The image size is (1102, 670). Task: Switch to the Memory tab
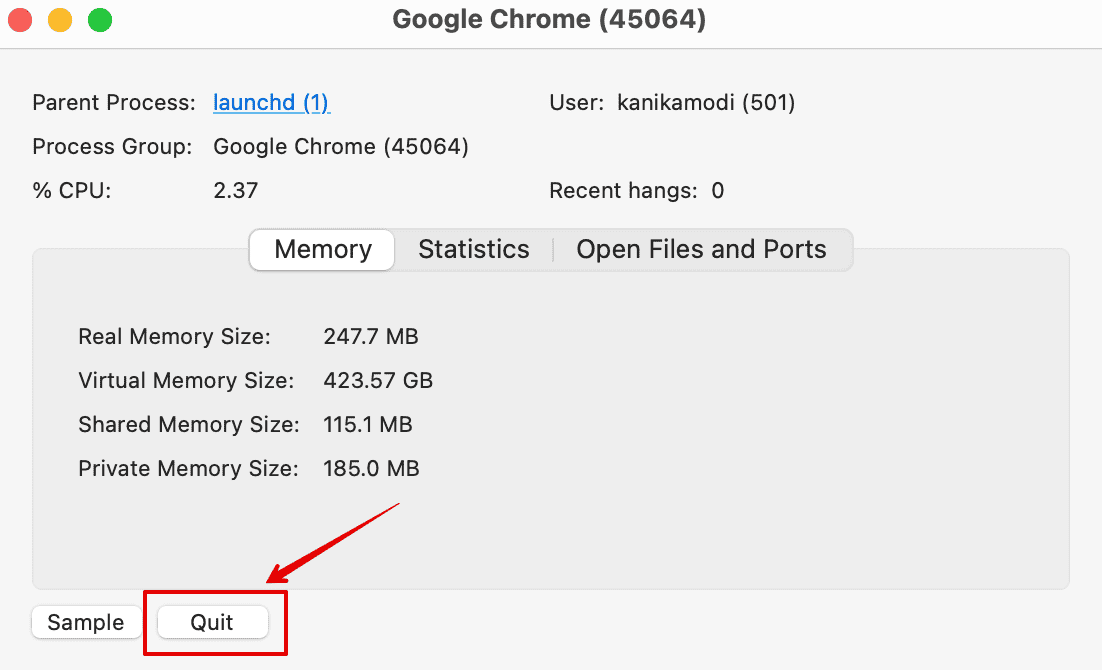(322, 250)
